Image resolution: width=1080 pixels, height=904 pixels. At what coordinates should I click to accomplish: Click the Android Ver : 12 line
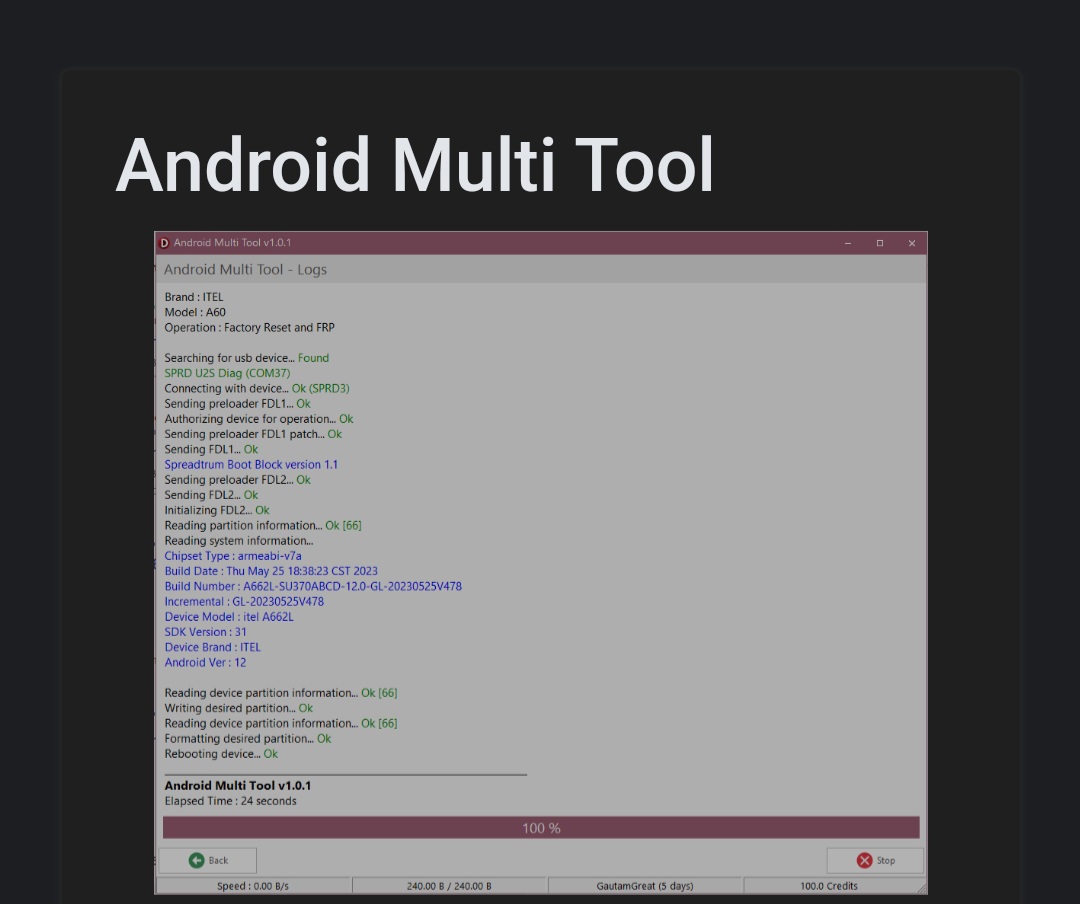tap(205, 661)
